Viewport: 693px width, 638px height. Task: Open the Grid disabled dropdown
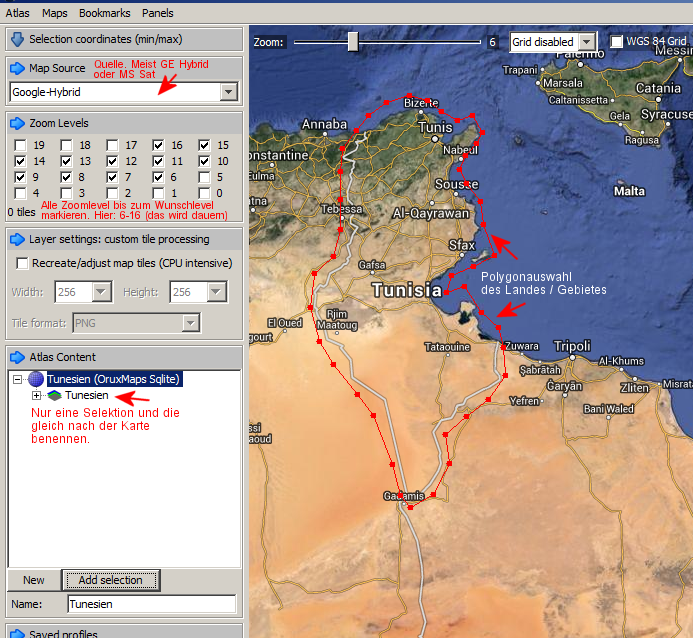click(x=586, y=42)
